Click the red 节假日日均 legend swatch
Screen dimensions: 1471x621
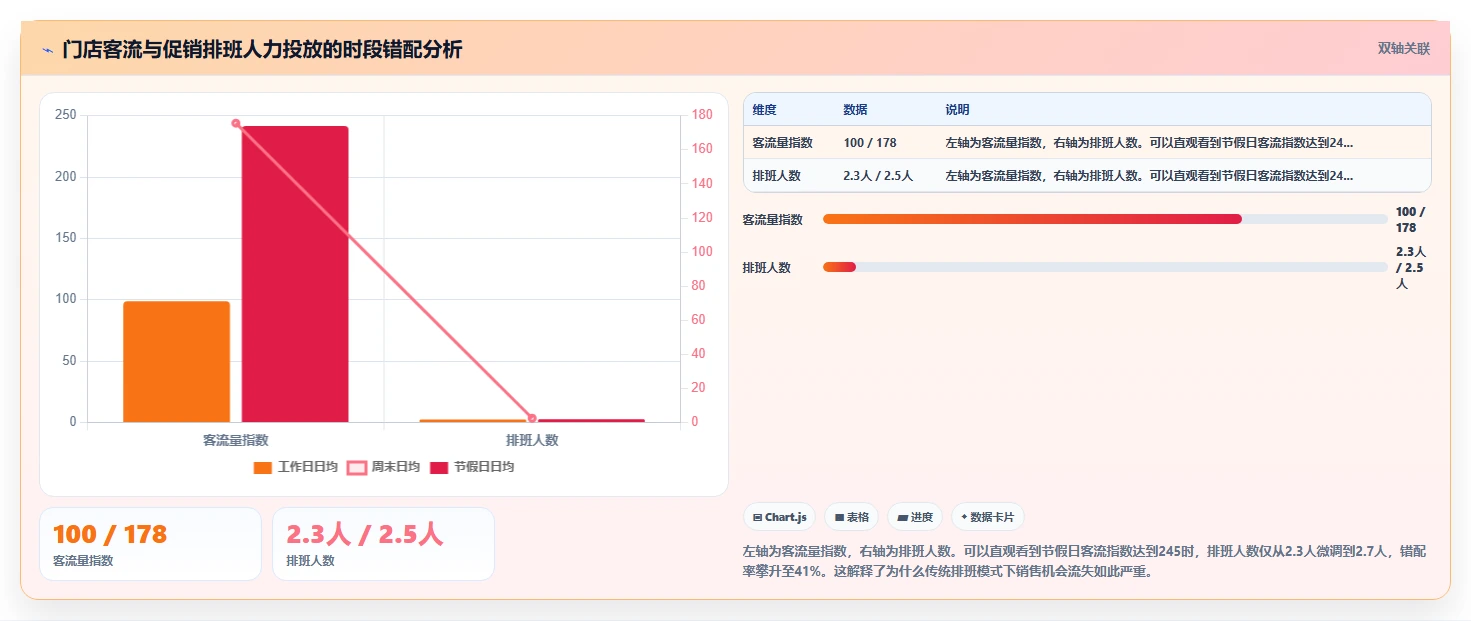coord(438,468)
